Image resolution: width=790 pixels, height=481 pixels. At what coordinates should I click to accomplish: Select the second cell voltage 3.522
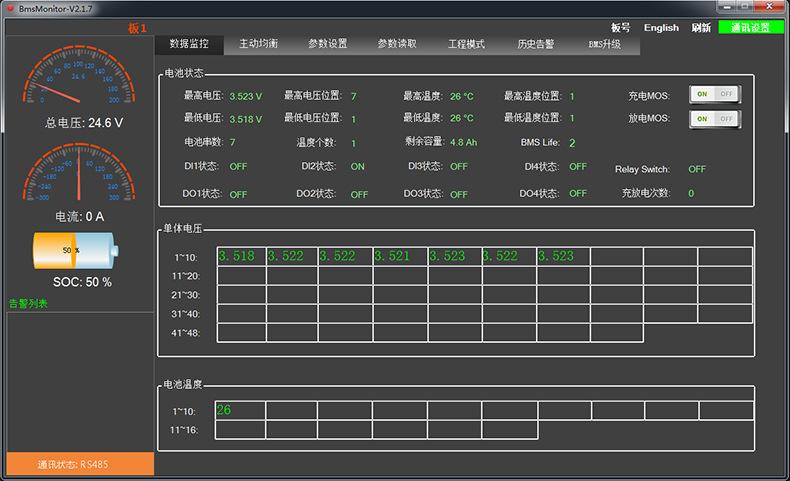click(292, 256)
